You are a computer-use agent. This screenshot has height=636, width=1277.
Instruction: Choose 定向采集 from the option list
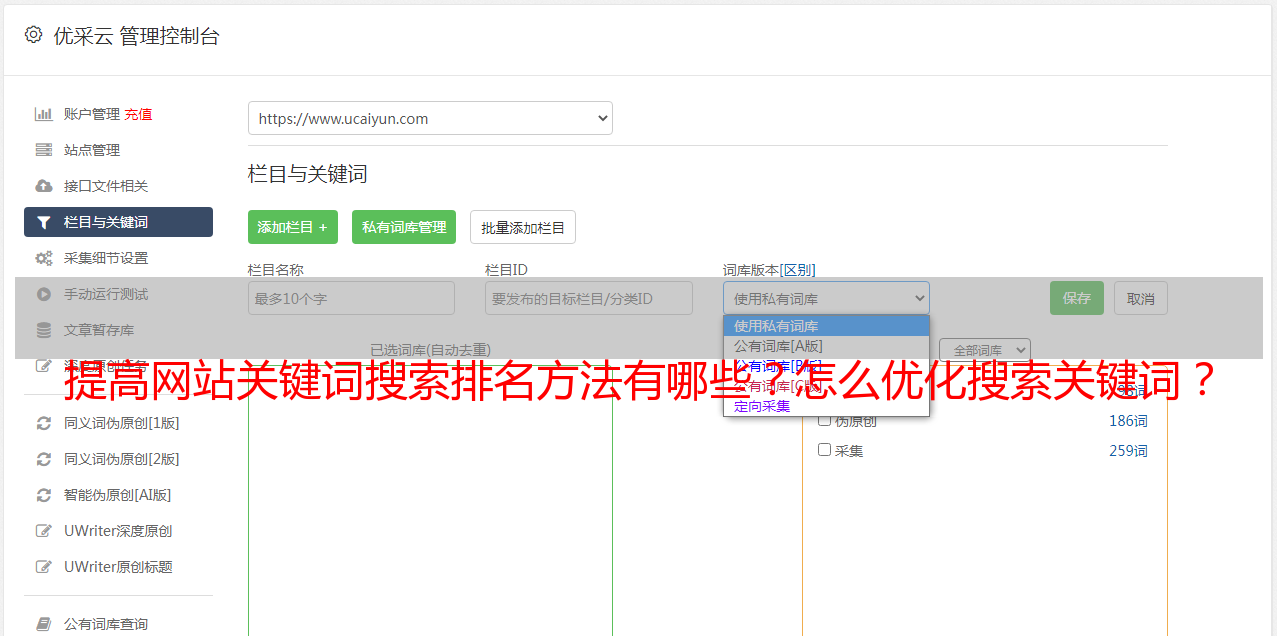(826, 406)
